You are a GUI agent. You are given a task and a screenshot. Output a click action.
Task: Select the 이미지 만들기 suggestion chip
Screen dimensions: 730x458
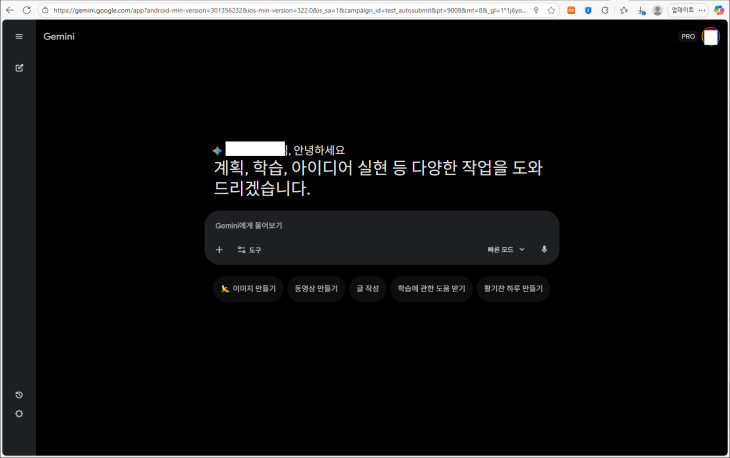[x=249, y=288]
